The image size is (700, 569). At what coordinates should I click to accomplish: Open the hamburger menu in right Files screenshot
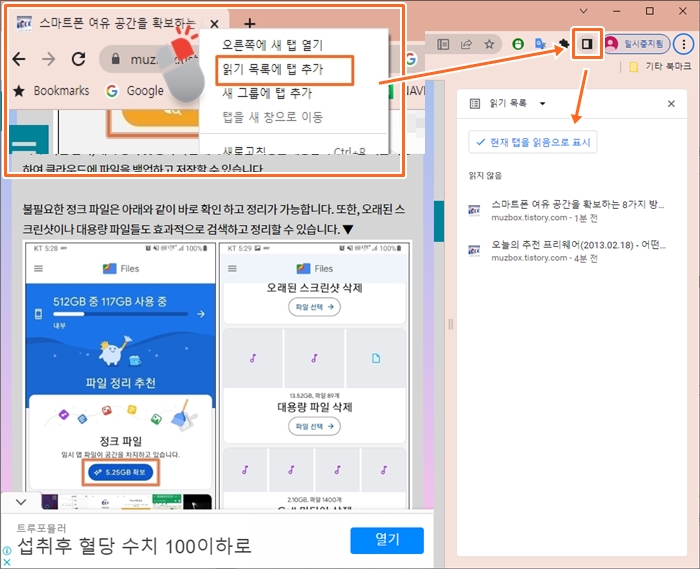[x=232, y=269]
